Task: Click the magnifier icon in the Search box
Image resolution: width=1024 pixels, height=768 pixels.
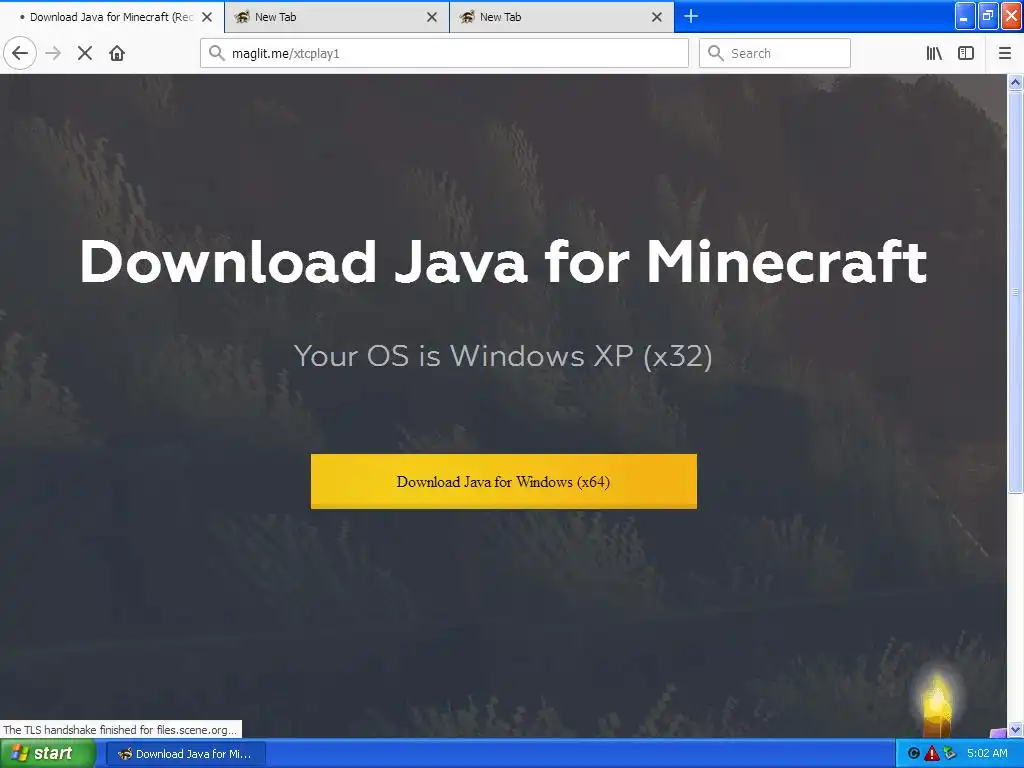Action: pyautogui.click(x=716, y=53)
